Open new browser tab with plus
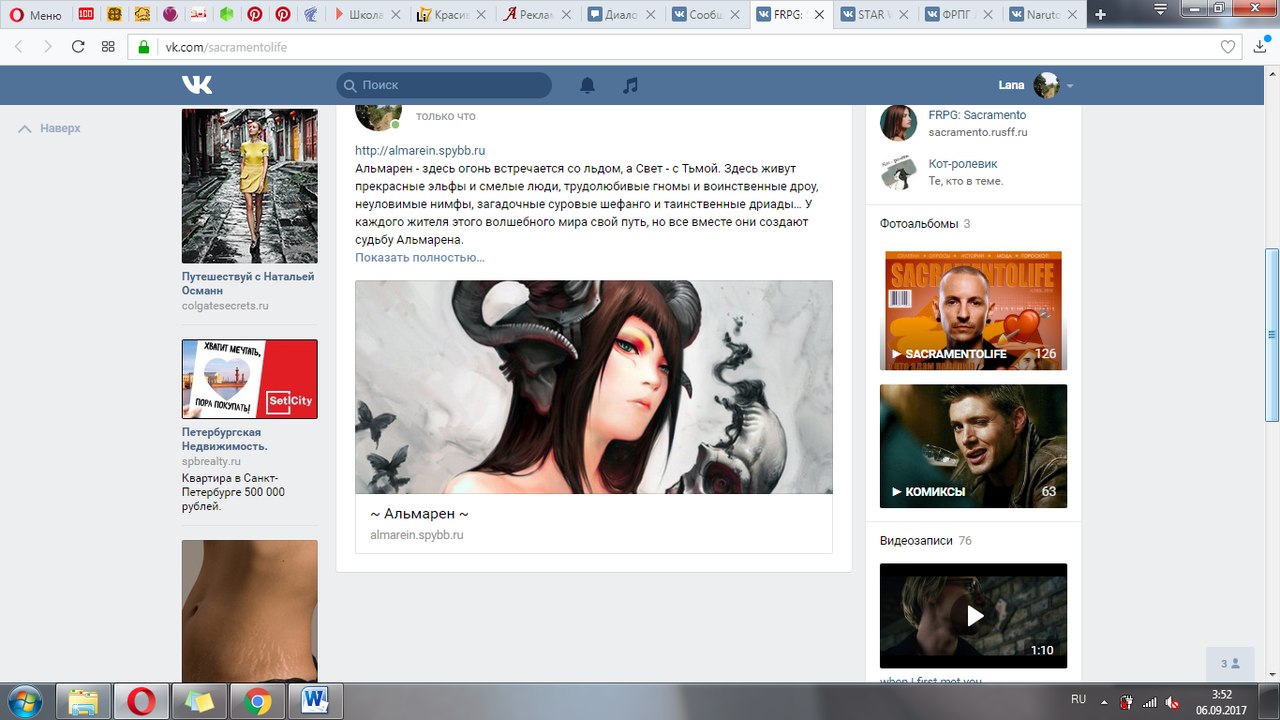Screen dimensions: 1280x720 pos(1101,15)
